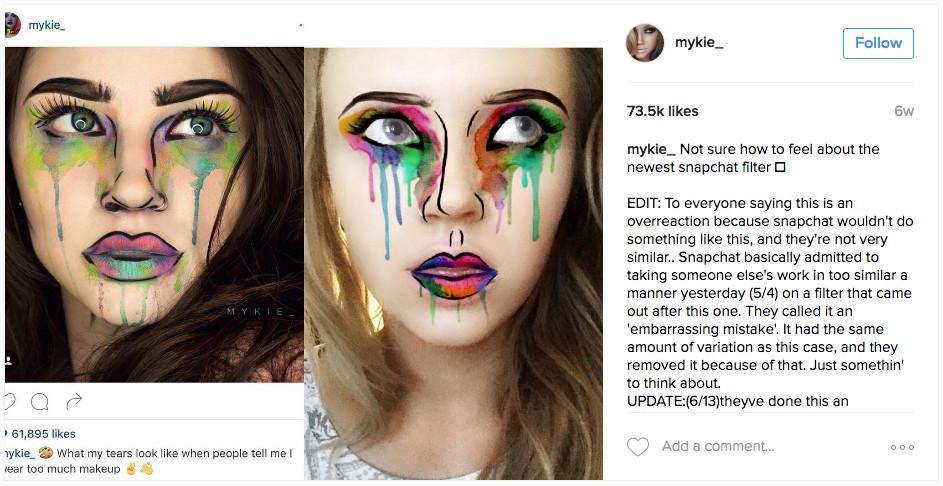
Task: Open the three-dot more options menu
Action: (x=902, y=447)
